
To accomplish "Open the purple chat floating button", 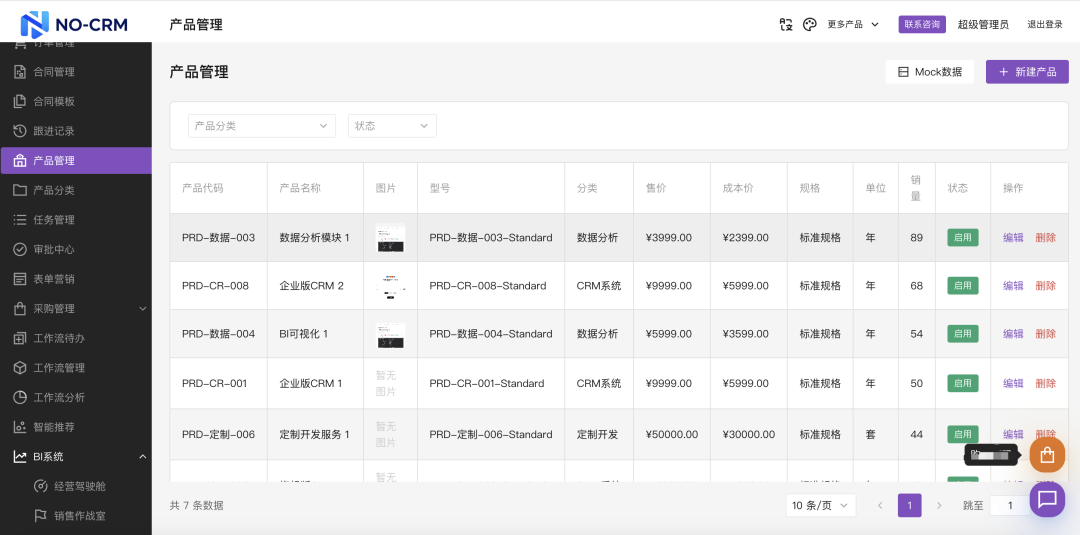I will (x=1047, y=499).
